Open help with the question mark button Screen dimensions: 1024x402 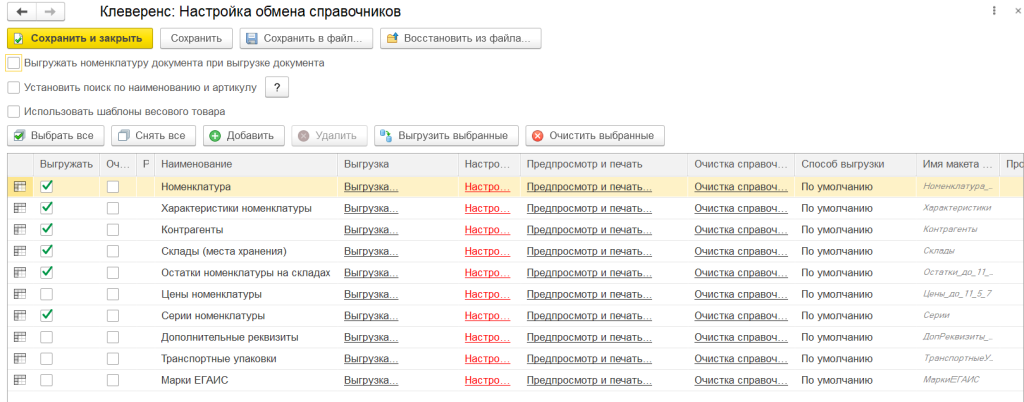pos(277,87)
